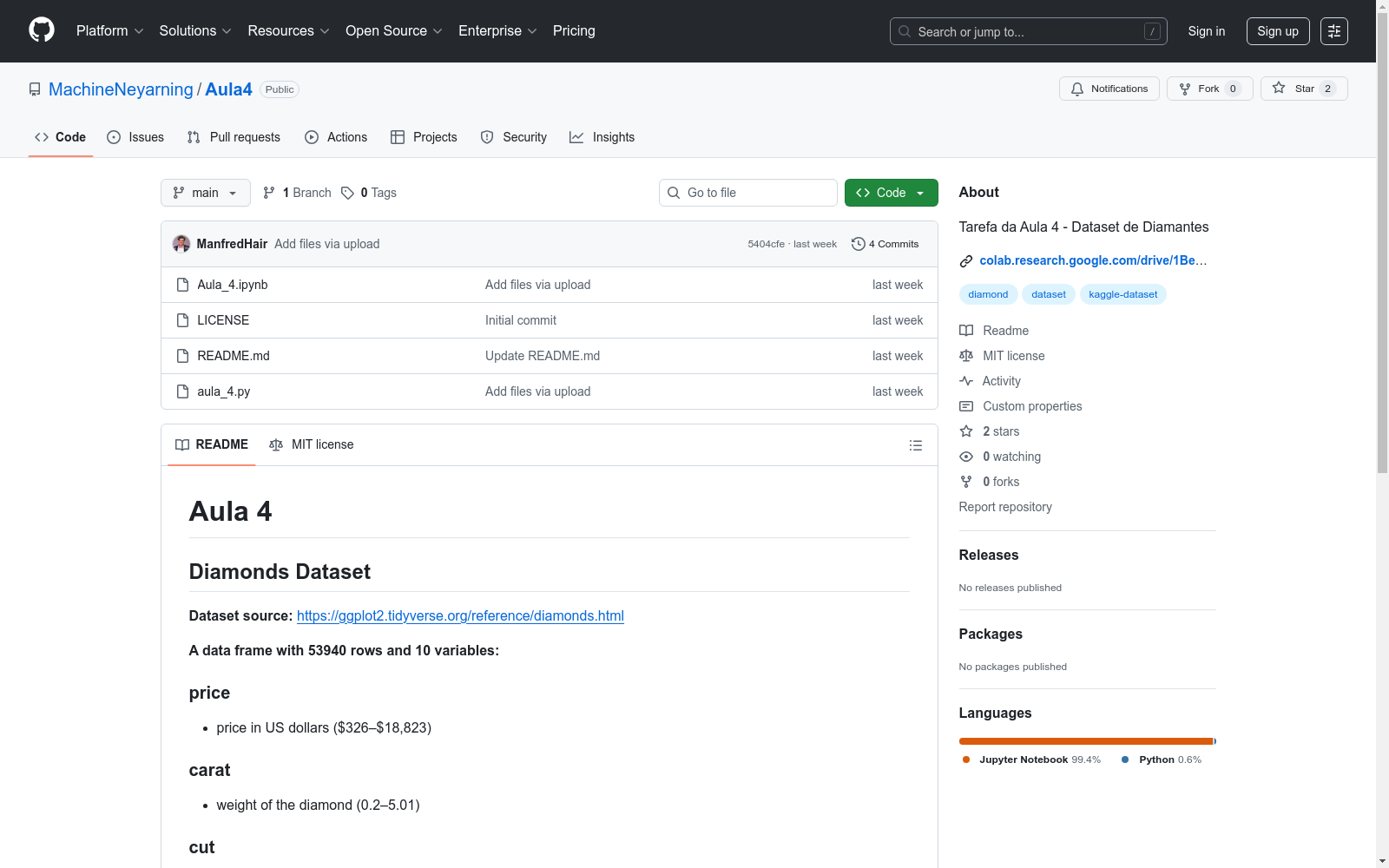1389x868 pixels.
Task: Open the Releases section heading
Action: (x=989, y=555)
